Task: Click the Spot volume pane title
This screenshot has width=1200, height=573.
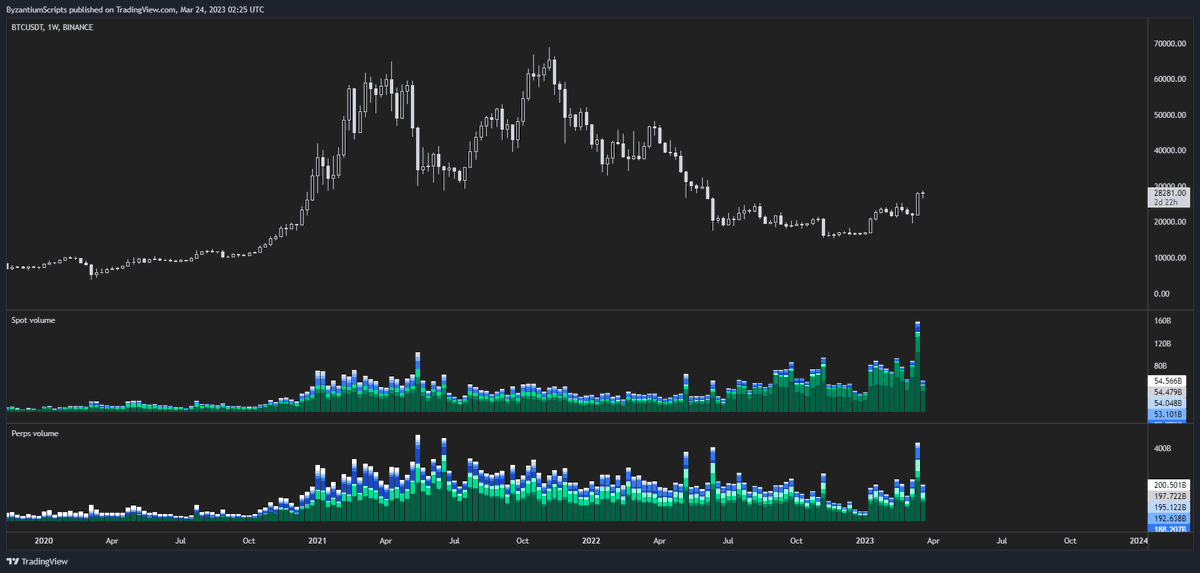Action: pos(33,320)
